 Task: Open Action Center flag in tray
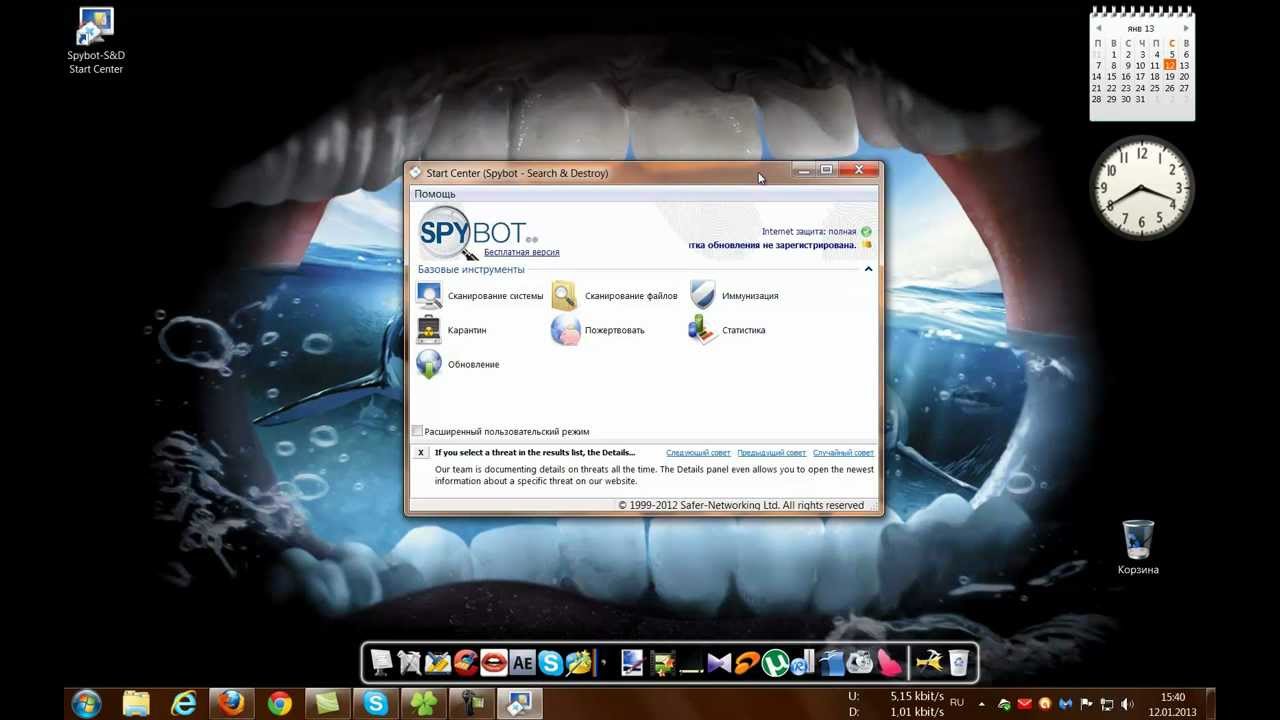(1086, 704)
